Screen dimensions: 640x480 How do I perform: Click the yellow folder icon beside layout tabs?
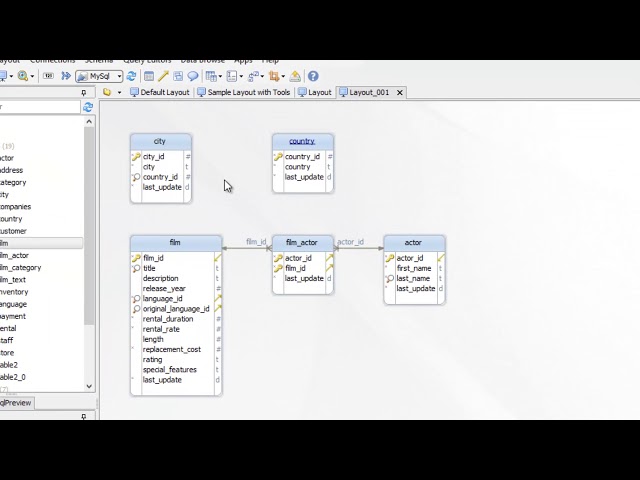pyautogui.click(x=107, y=92)
